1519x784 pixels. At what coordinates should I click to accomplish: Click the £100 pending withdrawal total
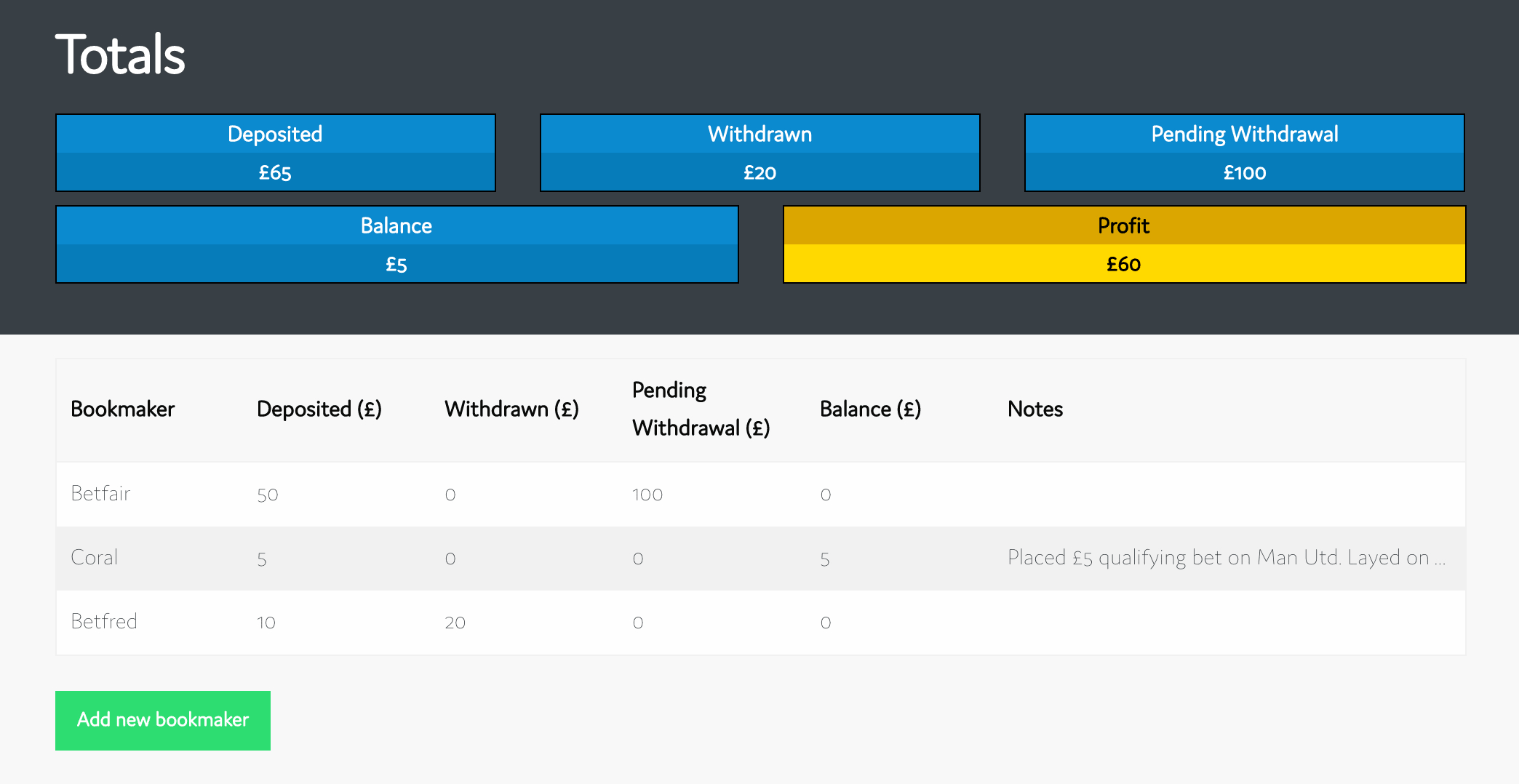point(1244,172)
